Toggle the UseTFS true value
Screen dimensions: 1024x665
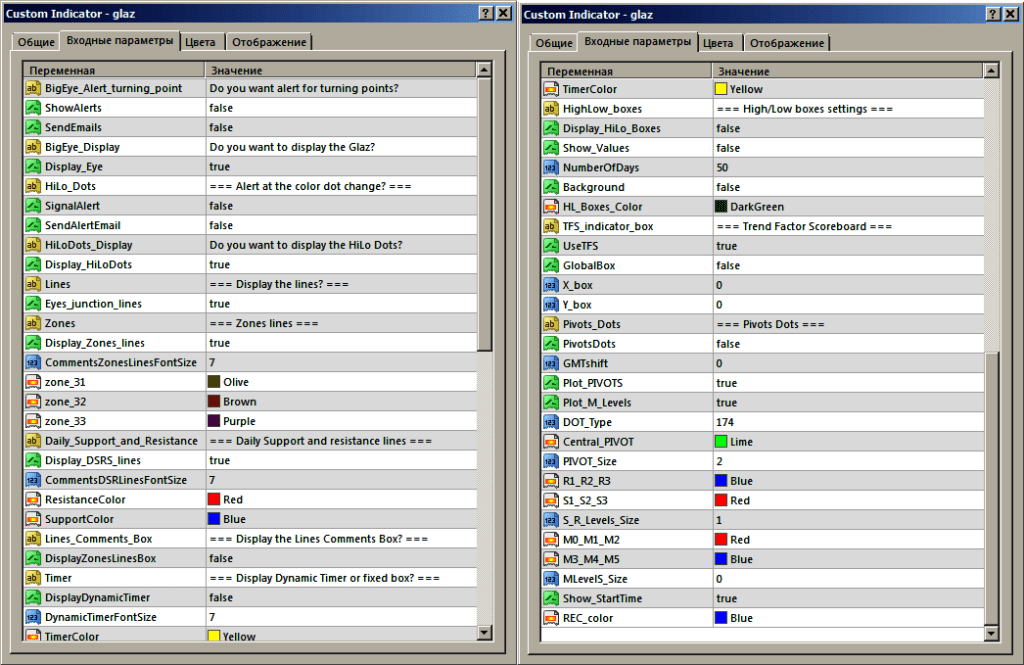[727, 245]
